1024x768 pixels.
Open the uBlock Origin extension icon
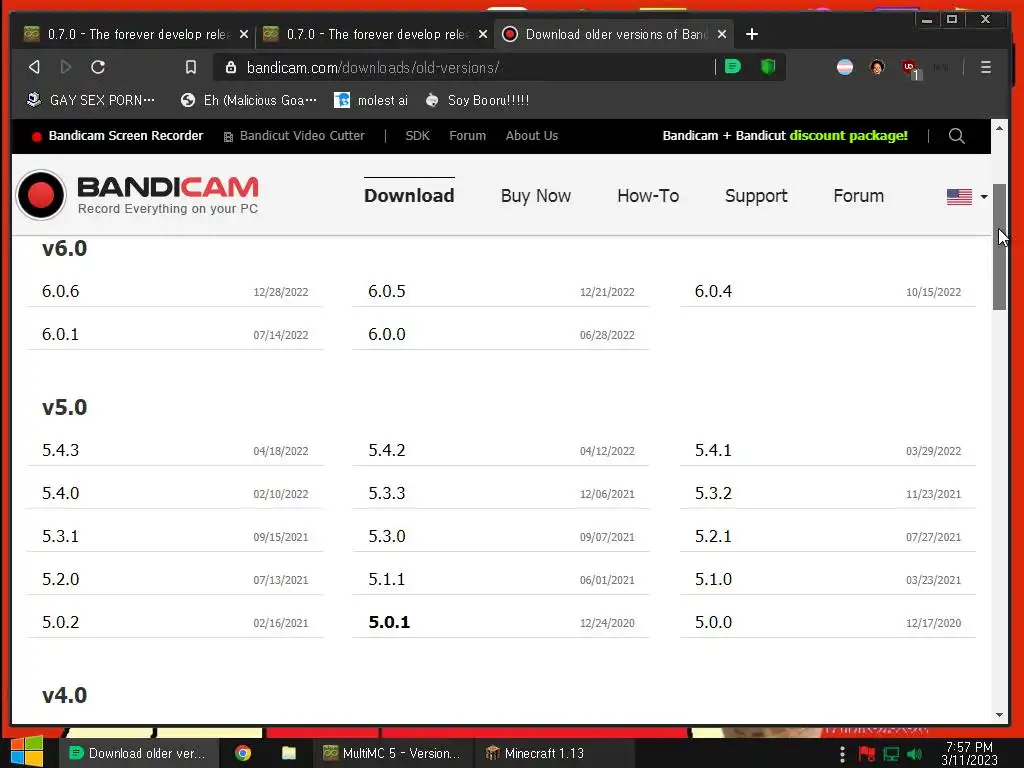point(910,68)
